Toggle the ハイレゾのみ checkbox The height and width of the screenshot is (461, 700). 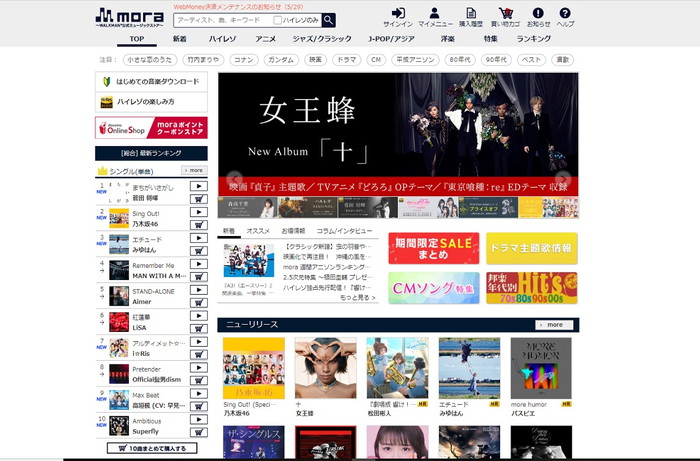[277, 20]
